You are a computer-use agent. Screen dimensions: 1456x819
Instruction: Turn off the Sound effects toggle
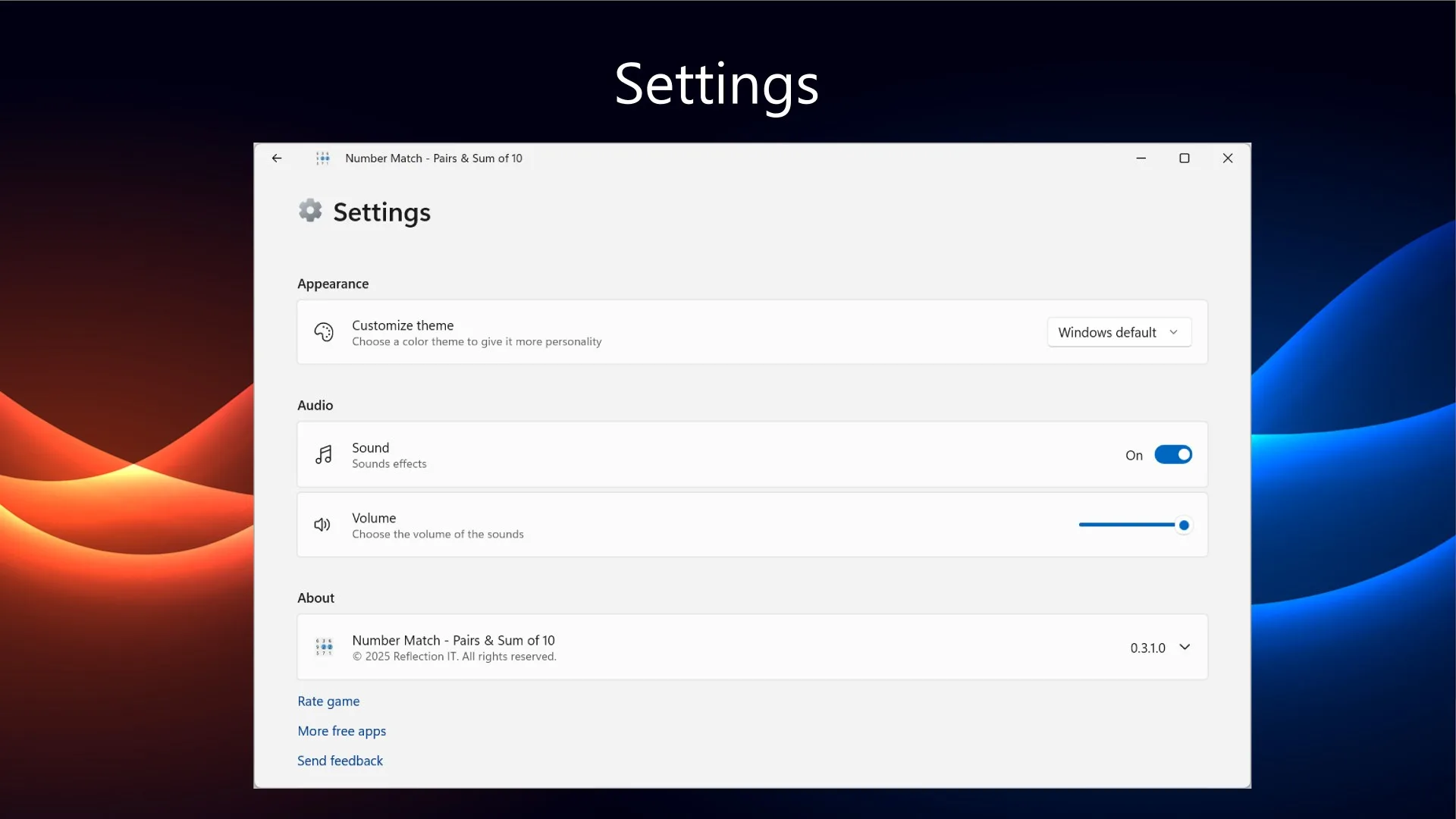(1173, 454)
